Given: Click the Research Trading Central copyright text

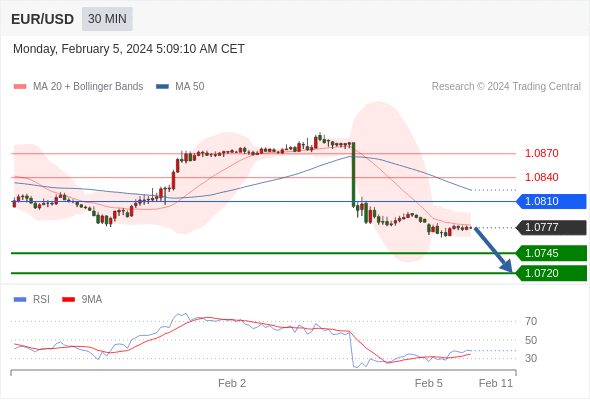Looking at the screenshot, I should click(506, 87).
